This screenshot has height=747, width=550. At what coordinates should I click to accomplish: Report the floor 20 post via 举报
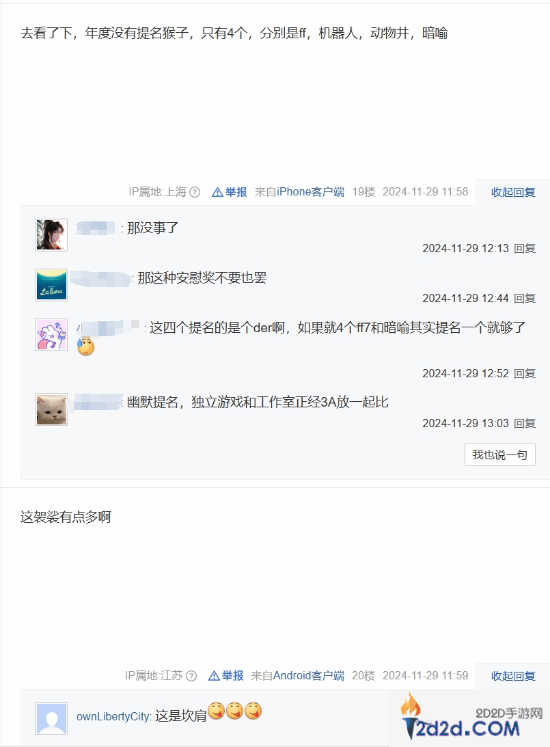pyautogui.click(x=233, y=676)
